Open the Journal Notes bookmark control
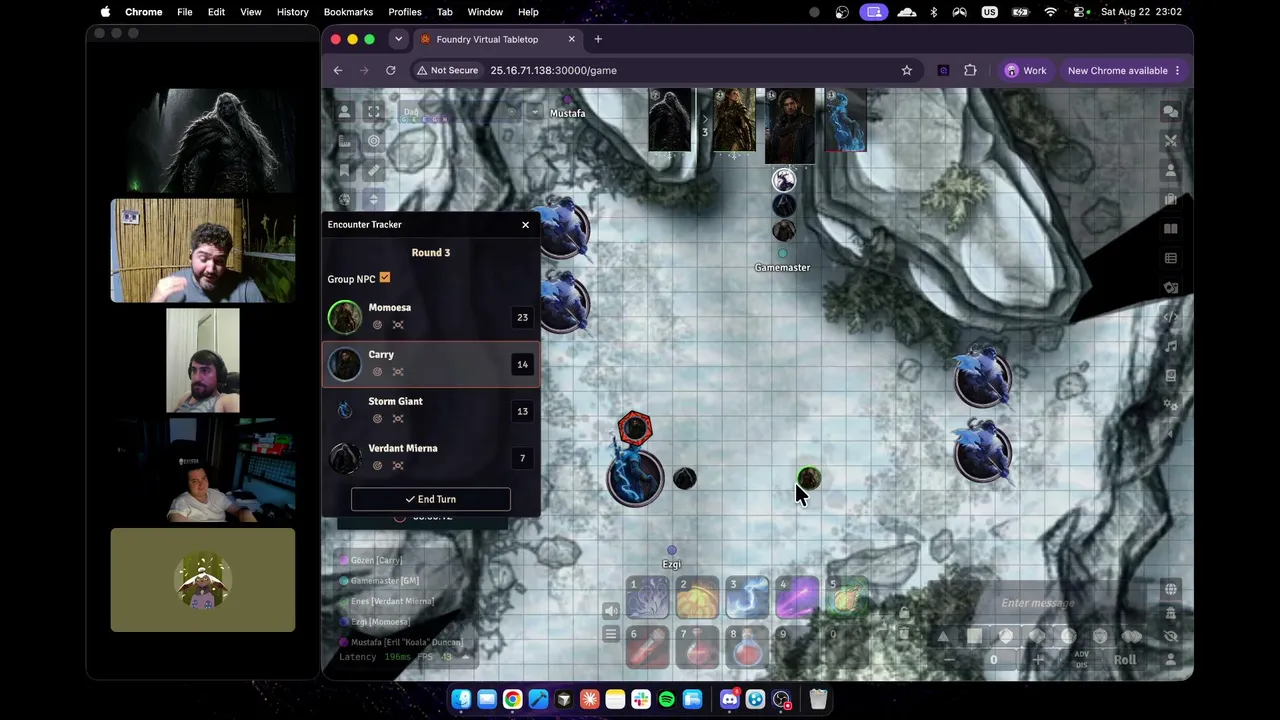This screenshot has width=1280, height=720. [344, 170]
